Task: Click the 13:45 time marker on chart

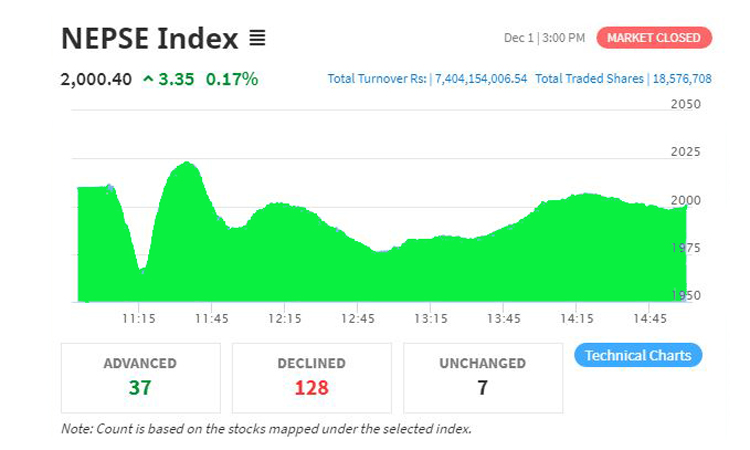Action: [504, 318]
